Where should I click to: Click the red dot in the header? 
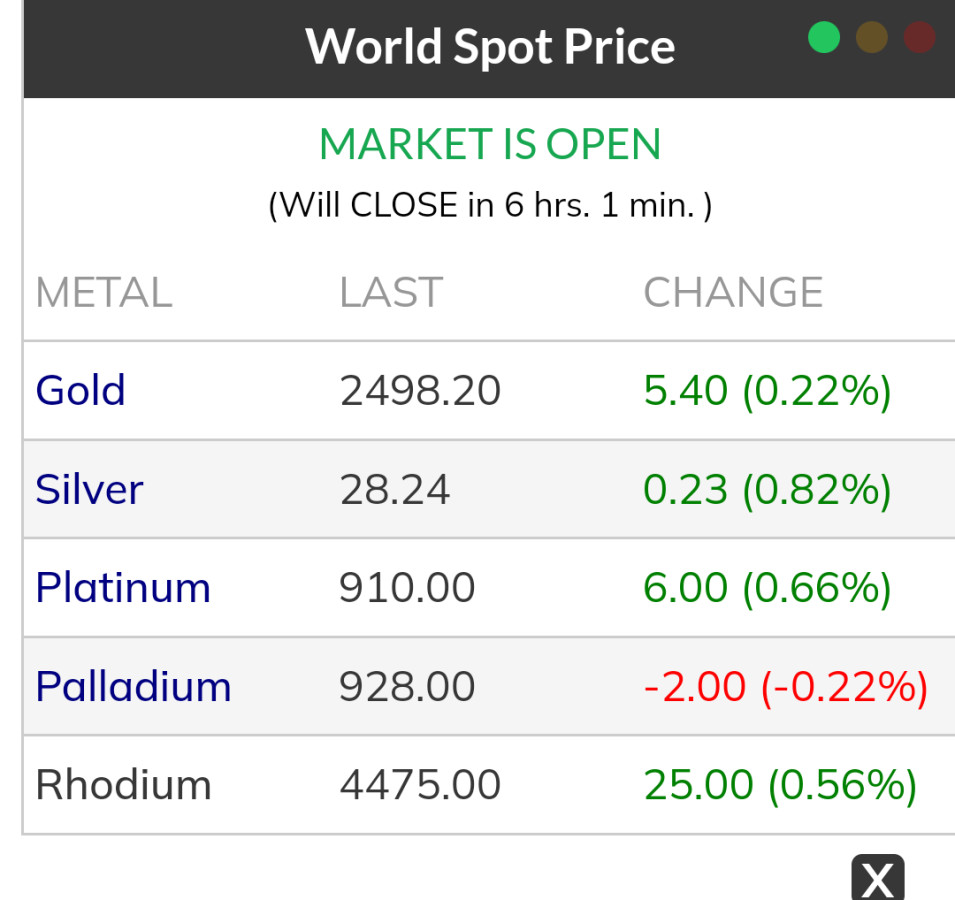919,38
